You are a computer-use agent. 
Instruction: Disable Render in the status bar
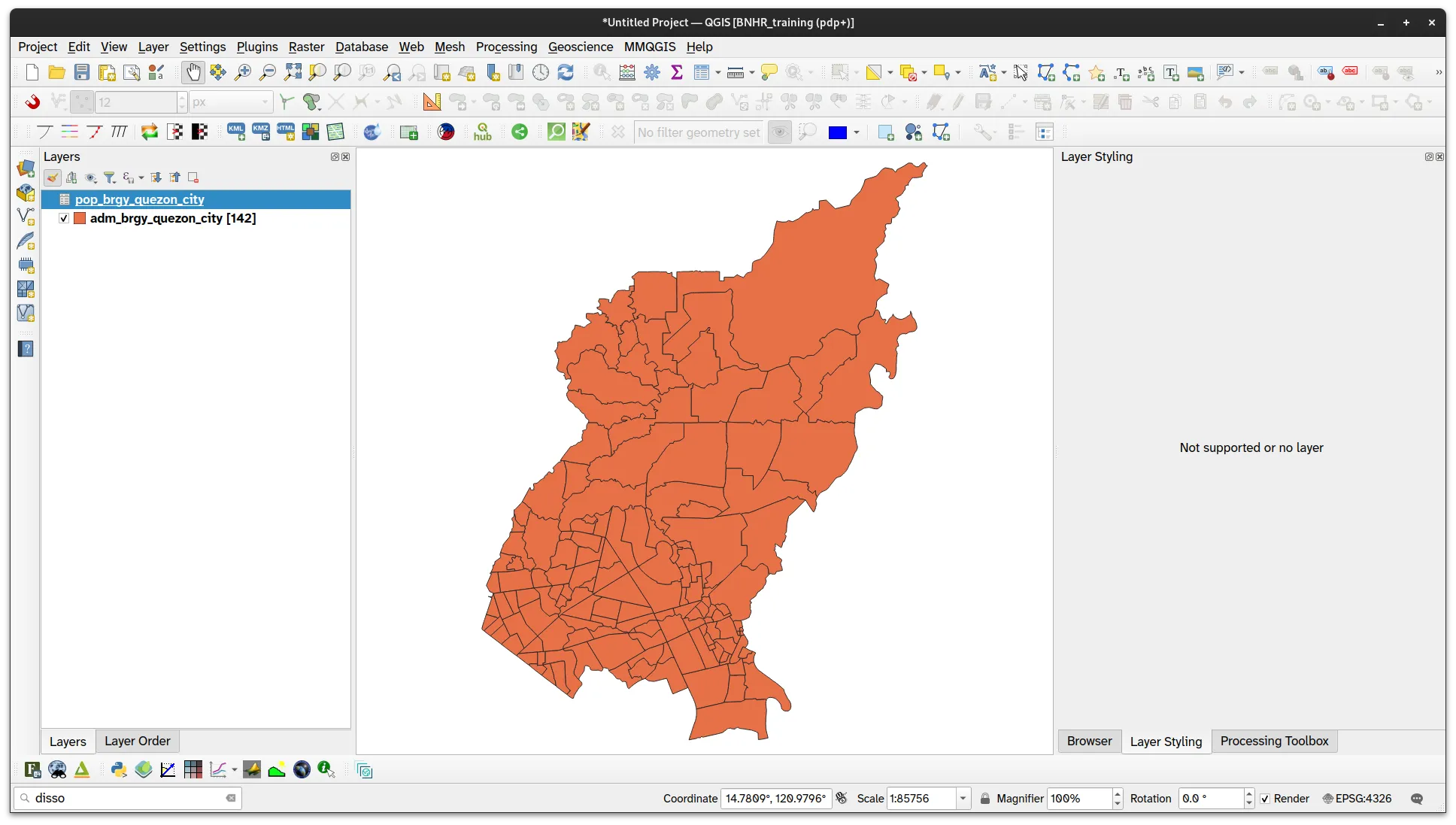click(x=1265, y=799)
